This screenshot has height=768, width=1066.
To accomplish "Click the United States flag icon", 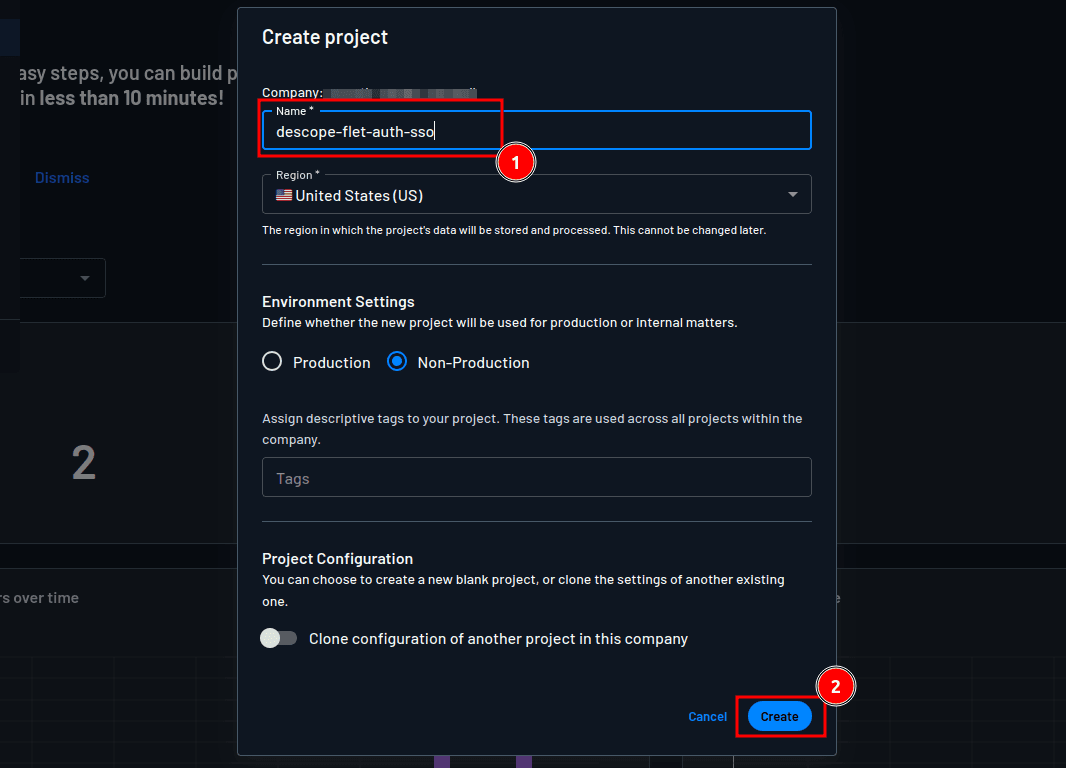I will [284, 196].
